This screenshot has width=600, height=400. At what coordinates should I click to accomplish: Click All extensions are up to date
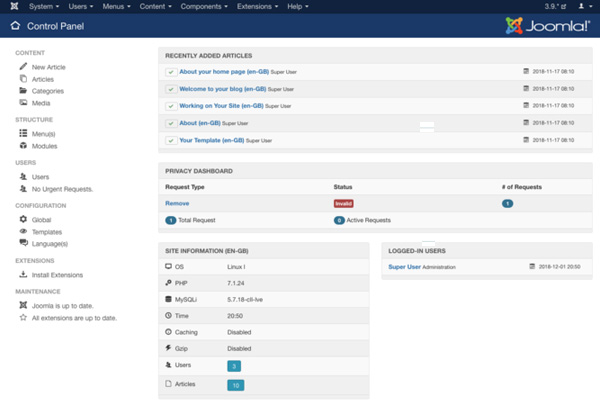point(74,318)
